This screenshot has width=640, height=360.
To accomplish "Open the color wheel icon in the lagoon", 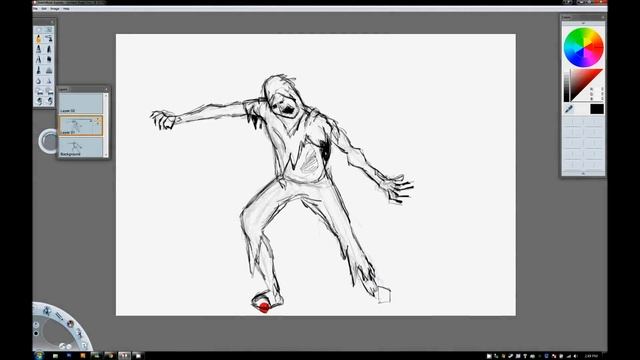I will (70, 324).
